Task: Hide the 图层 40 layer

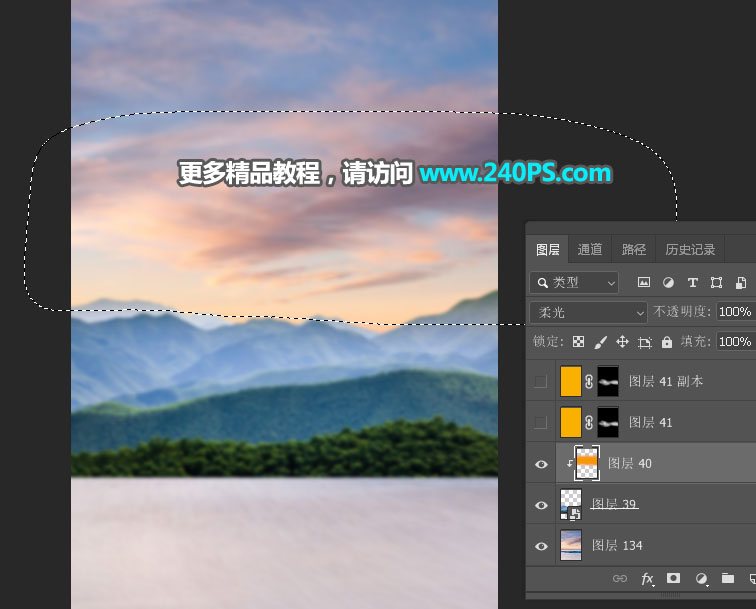Action: point(541,464)
